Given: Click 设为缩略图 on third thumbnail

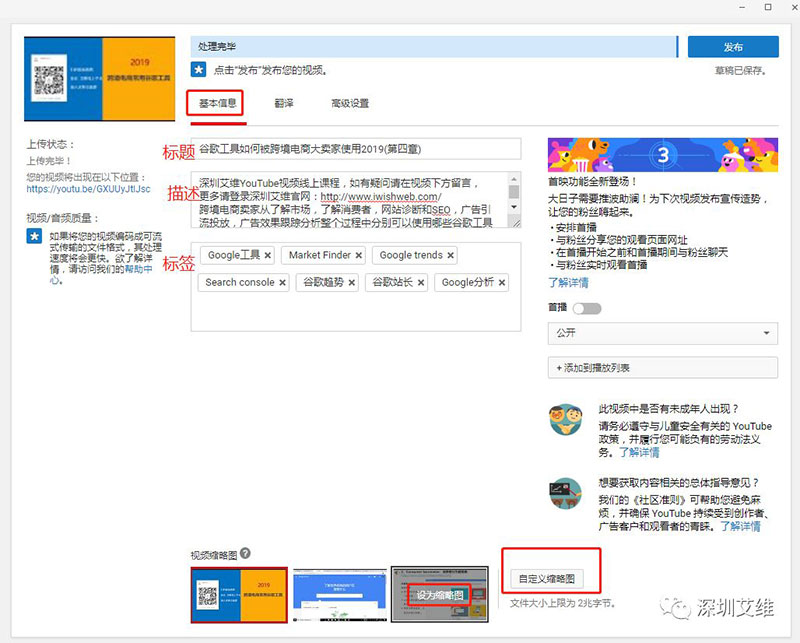Looking at the screenshot, I should pos(440,595).
